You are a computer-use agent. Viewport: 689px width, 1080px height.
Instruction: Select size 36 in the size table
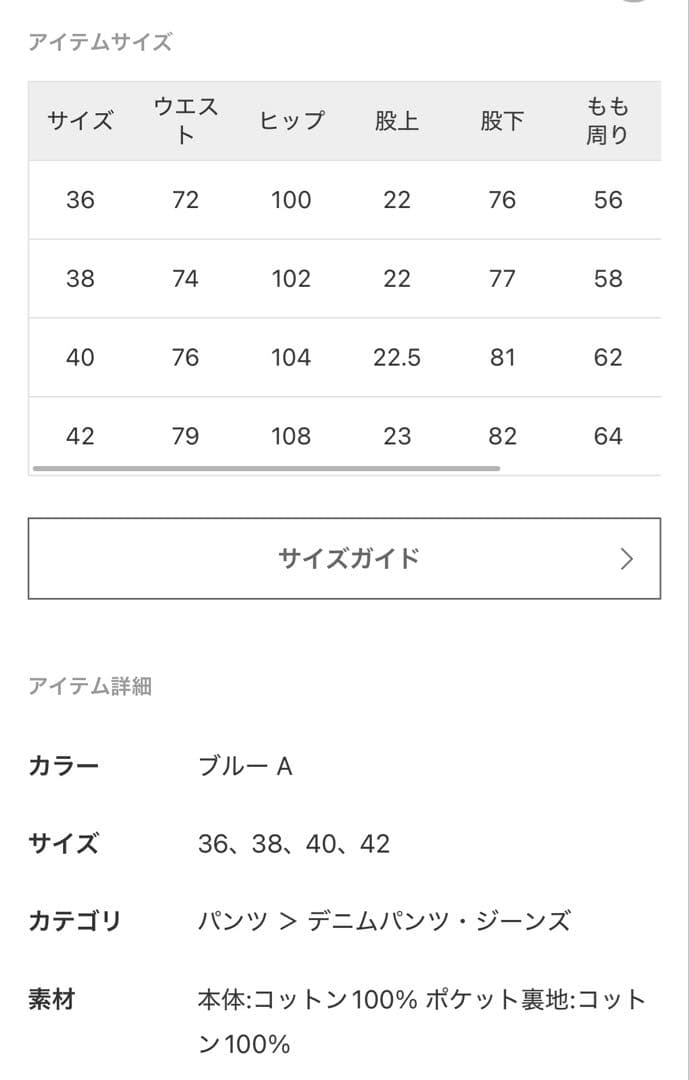(83, 200)
